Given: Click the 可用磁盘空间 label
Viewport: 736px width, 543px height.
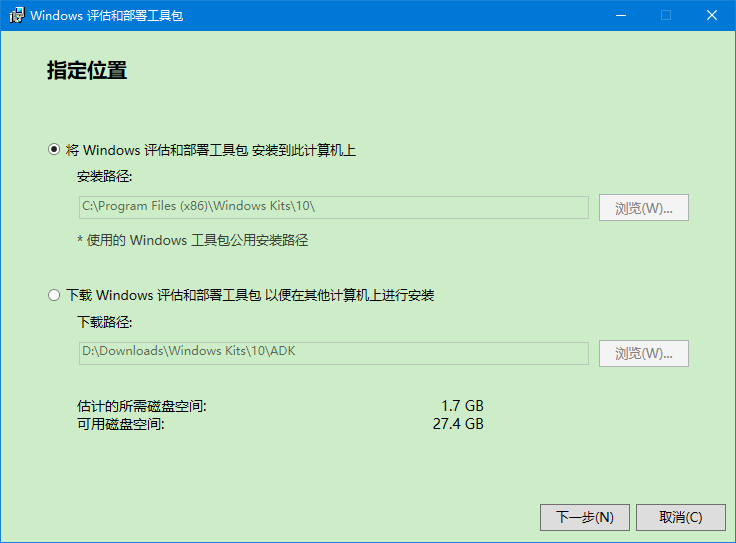Looking at the screenshot, I should pyautogui.click(x=121, y=424).
